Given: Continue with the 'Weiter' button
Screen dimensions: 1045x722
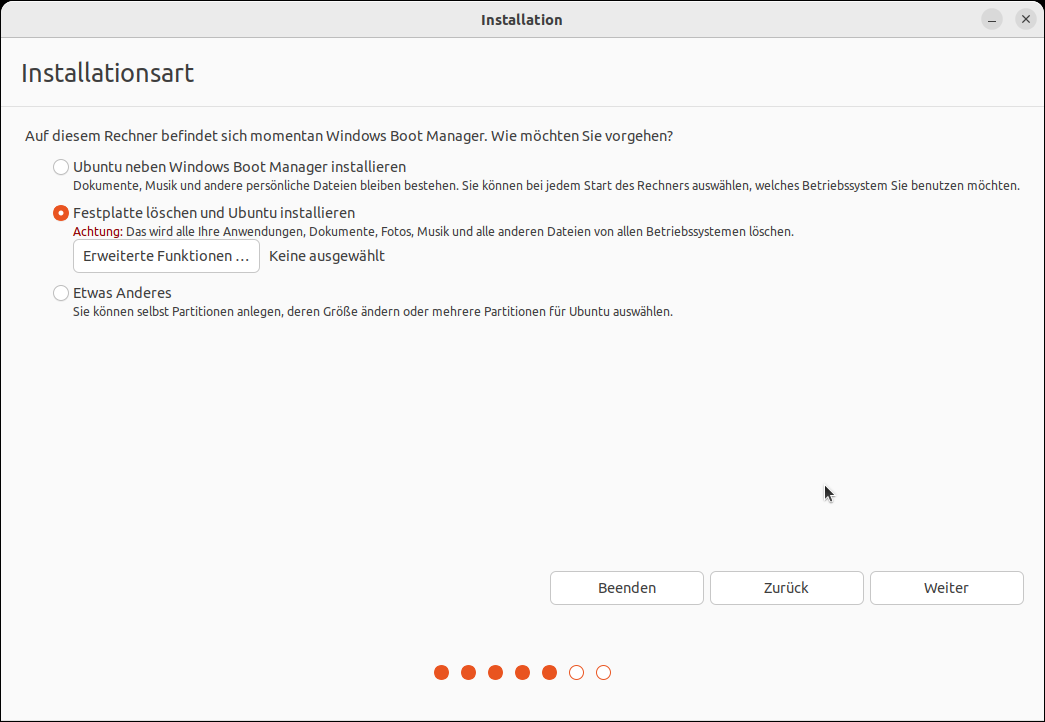Looking at the screenshot, I should point(946,588).
